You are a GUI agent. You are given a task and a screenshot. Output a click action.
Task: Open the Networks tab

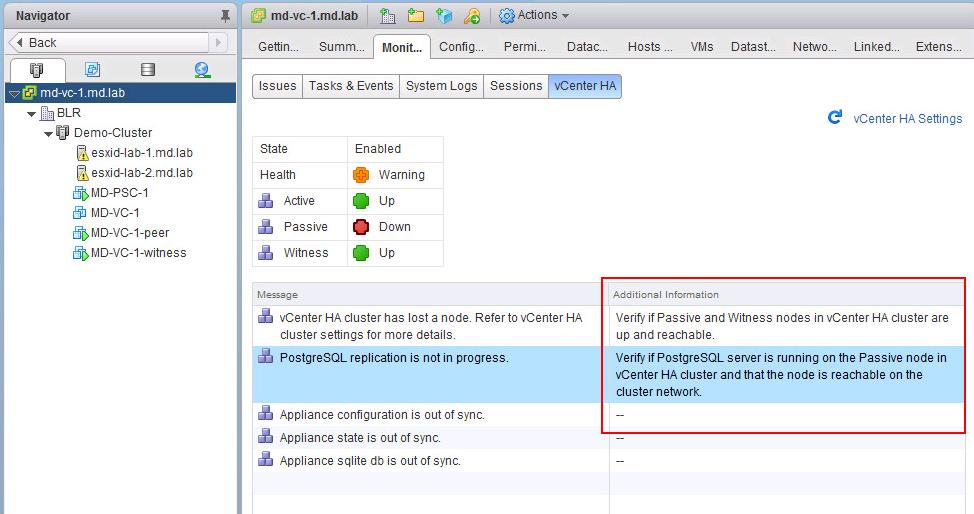tap(814, 47)
